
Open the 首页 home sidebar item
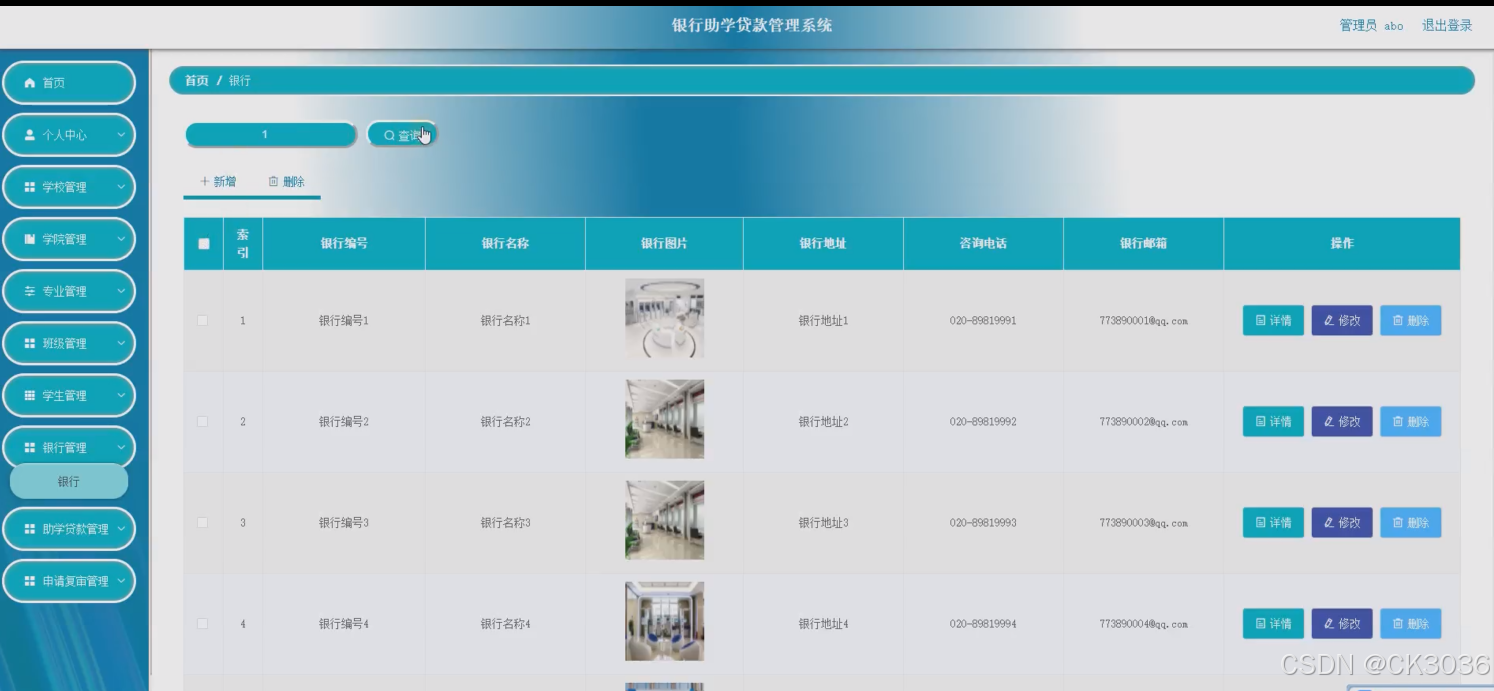(69, 83)
